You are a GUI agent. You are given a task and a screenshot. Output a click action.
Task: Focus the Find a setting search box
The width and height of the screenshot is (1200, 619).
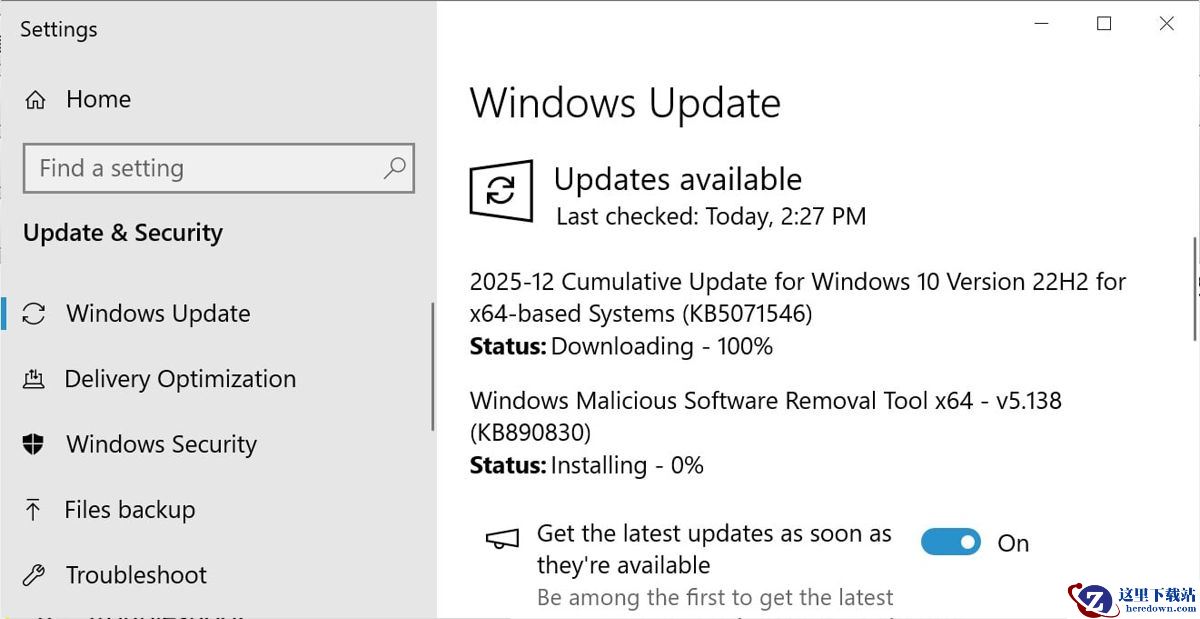[218, 168]
